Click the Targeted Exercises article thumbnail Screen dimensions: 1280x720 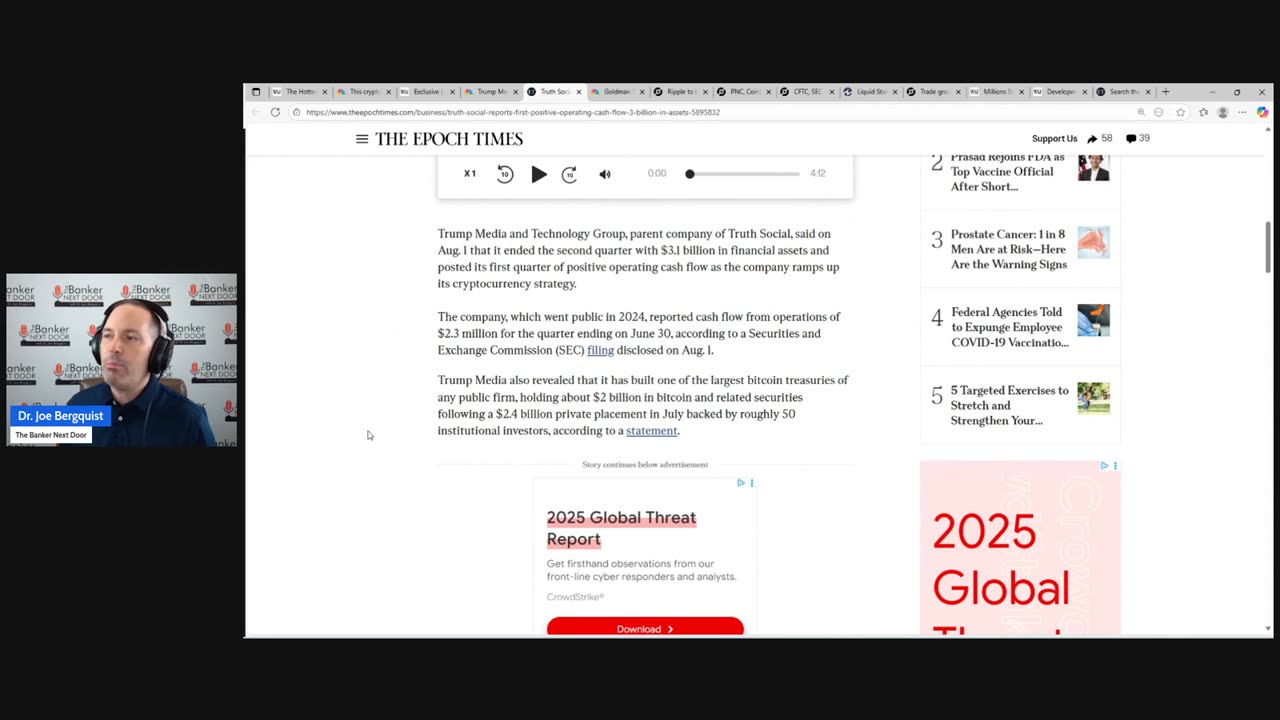pyautogui.click(x=1093, y=398)
